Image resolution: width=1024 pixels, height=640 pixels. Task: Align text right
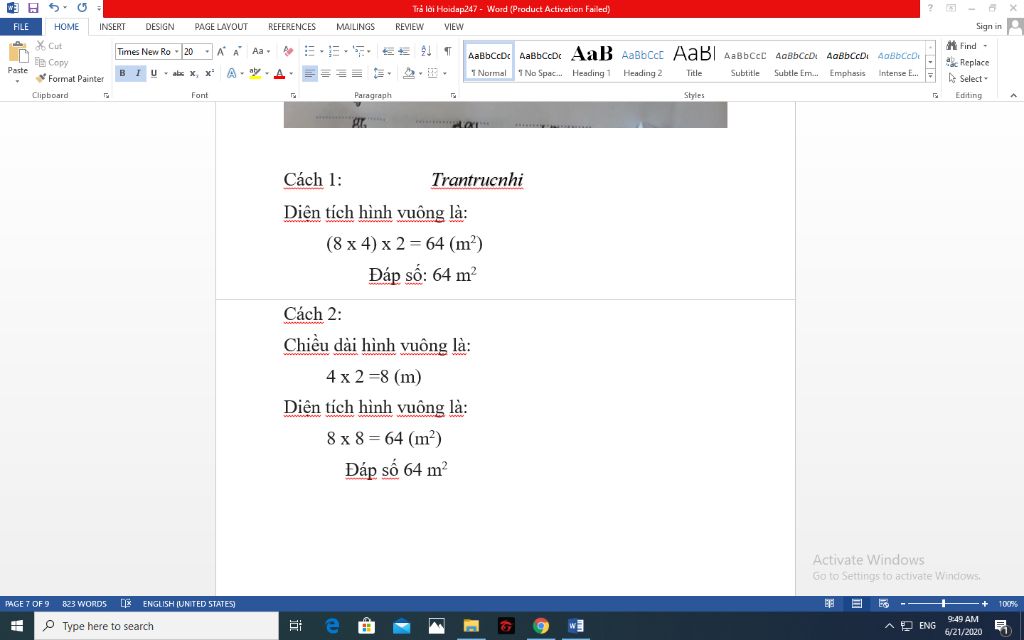tap(341, 73)
